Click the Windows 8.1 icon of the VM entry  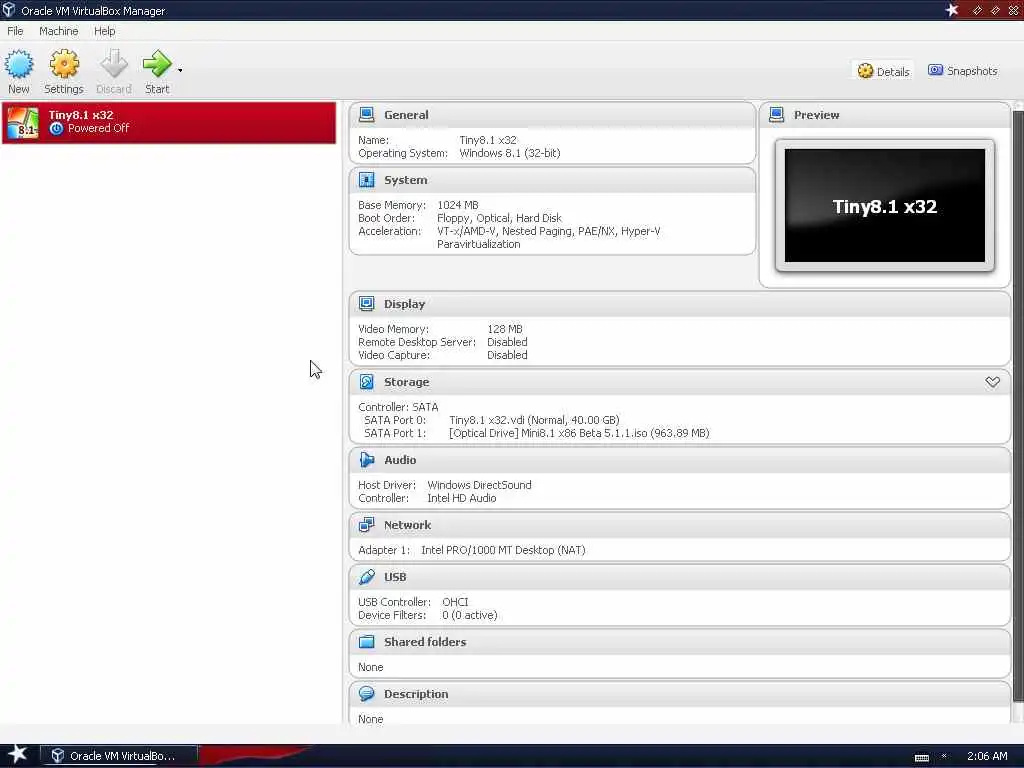23,122
